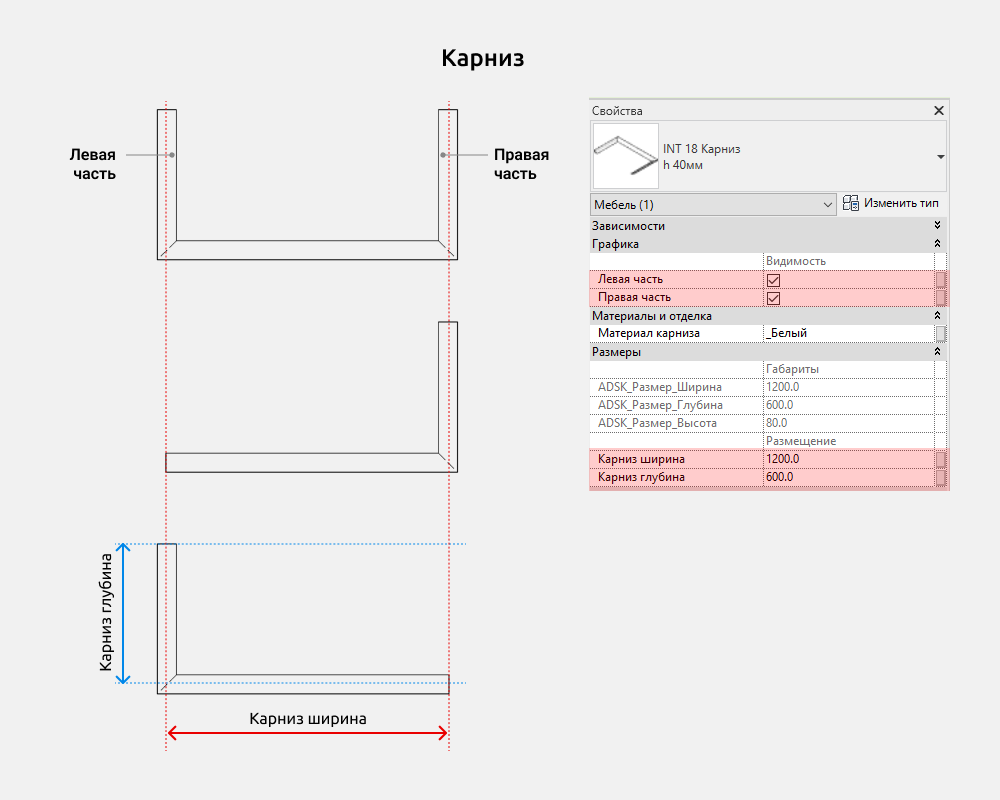Click the associate button for Левая часть
Screen dimensions: 1000x800
click(941, 280)
